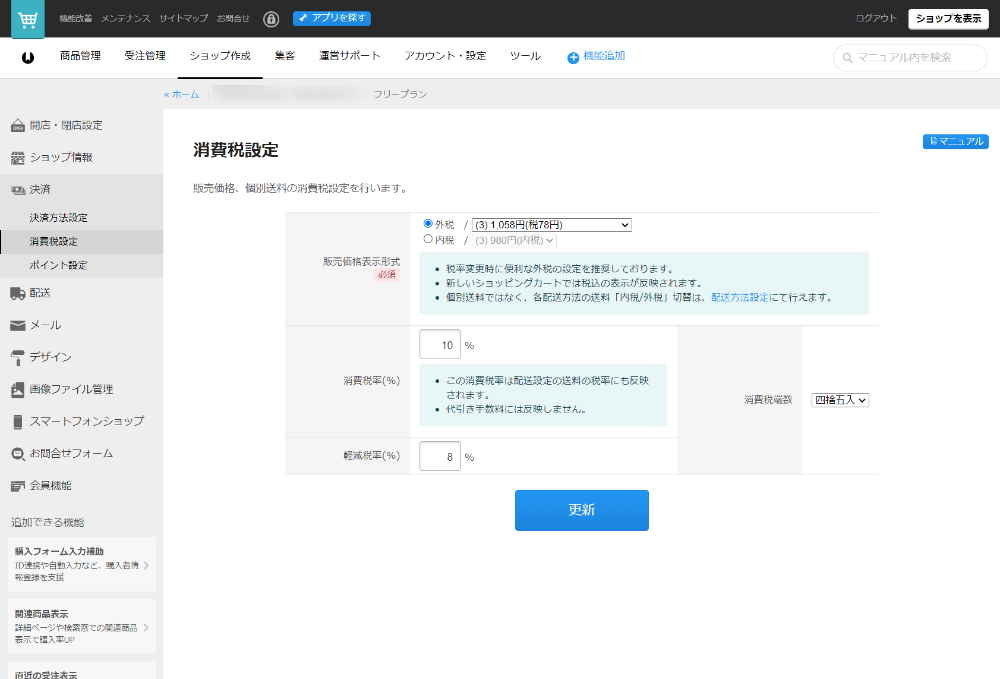
Task: Click the デザイン paint roller icon
Action: point(18,358)
